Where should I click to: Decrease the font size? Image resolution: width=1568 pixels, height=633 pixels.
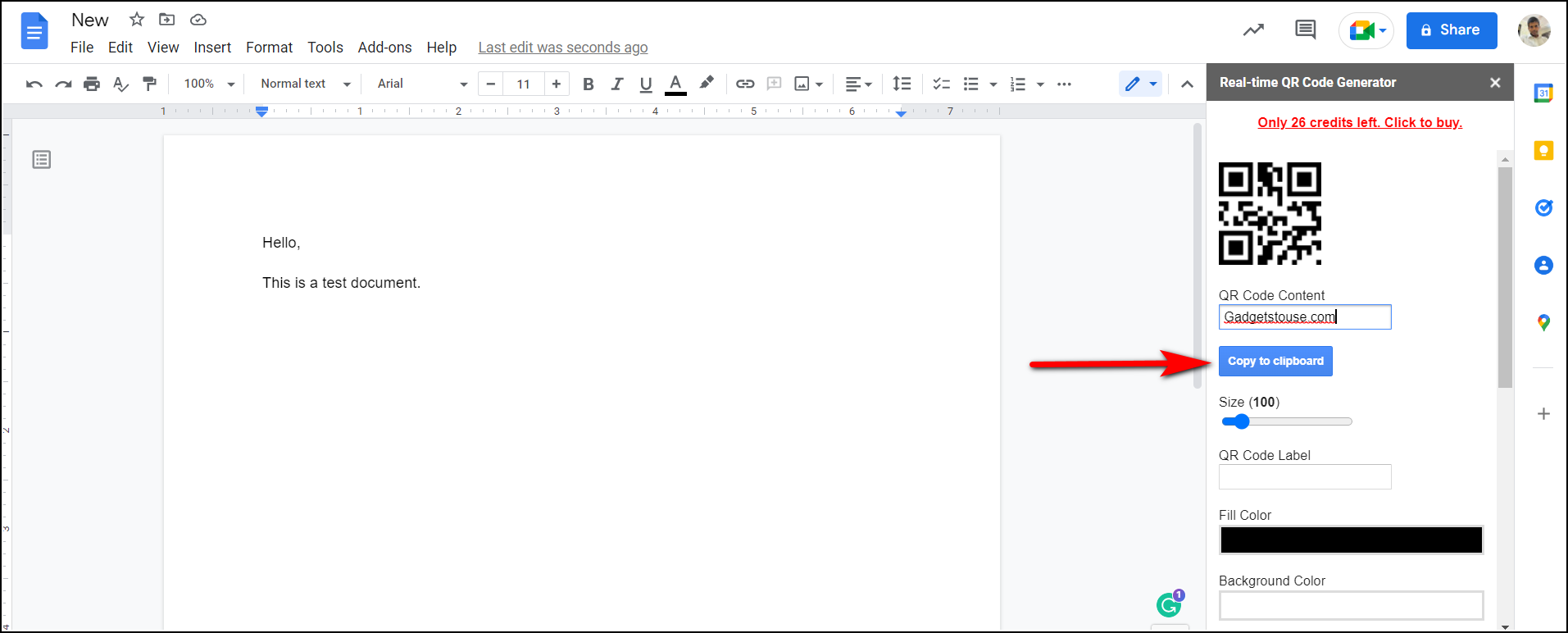490,84
